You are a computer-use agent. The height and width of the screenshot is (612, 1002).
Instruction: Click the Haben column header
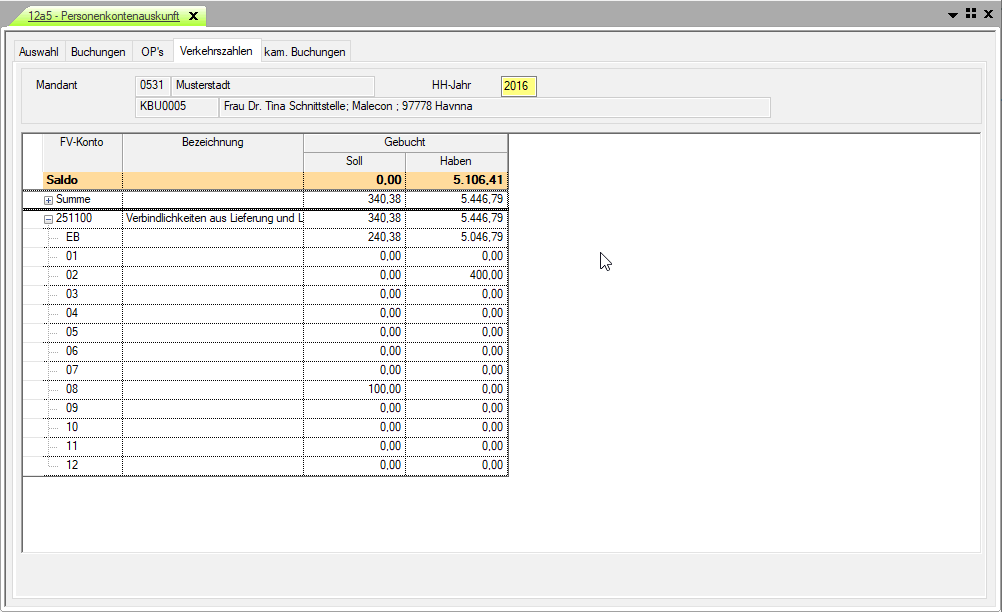[455, 161]
